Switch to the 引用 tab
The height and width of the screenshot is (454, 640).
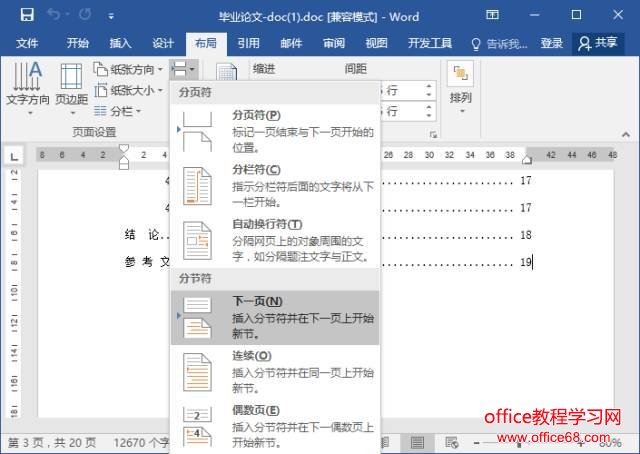click(249, 43)
